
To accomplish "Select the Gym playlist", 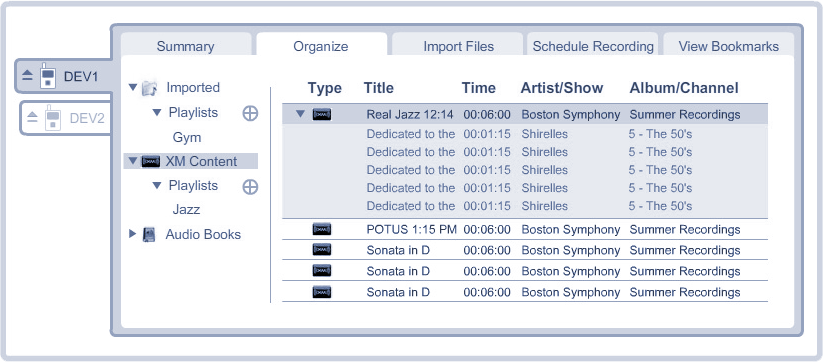I will [x=187, y=138].
